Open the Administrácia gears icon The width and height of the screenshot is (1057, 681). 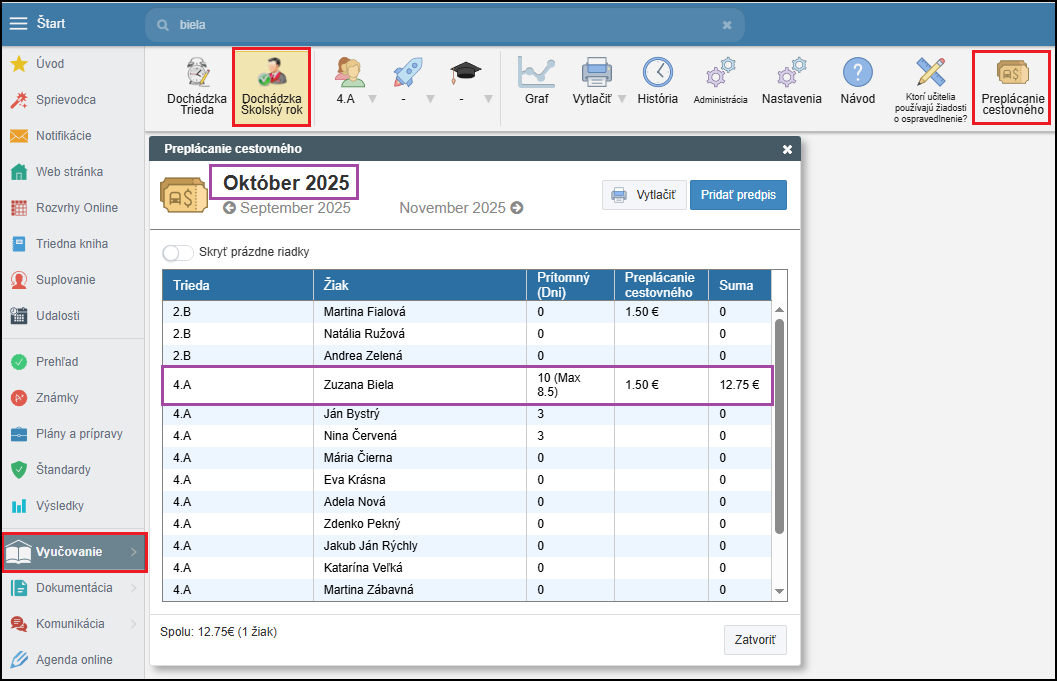click(720, 80)
